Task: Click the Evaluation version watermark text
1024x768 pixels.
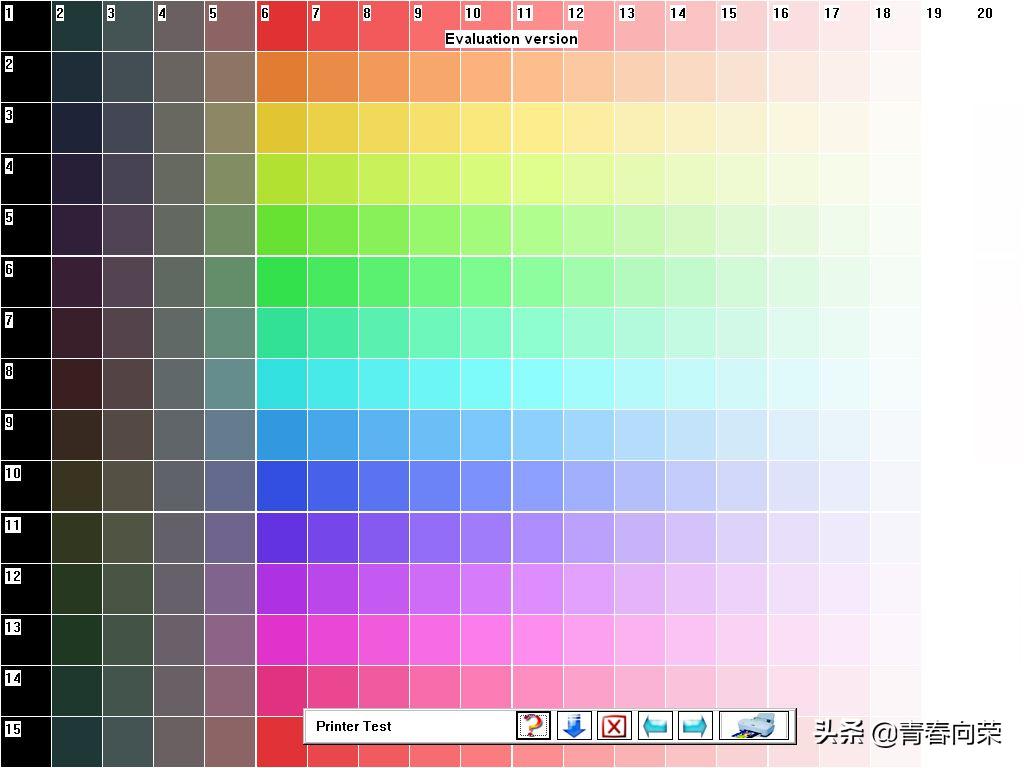Action: coord(511,39)
